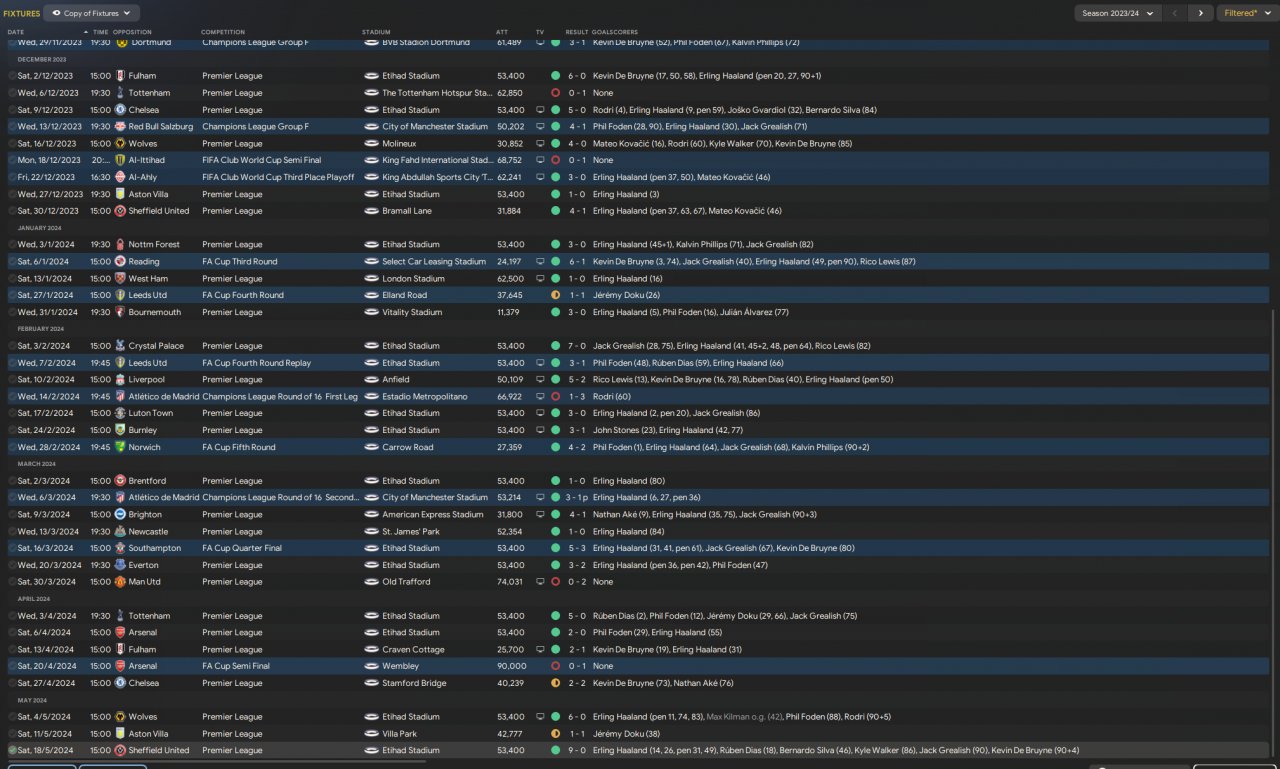The image size is (1280, 769).
Task: Tick the row selector for Sat 6/4/2024 Arsenal
Action: coord(13,633)
